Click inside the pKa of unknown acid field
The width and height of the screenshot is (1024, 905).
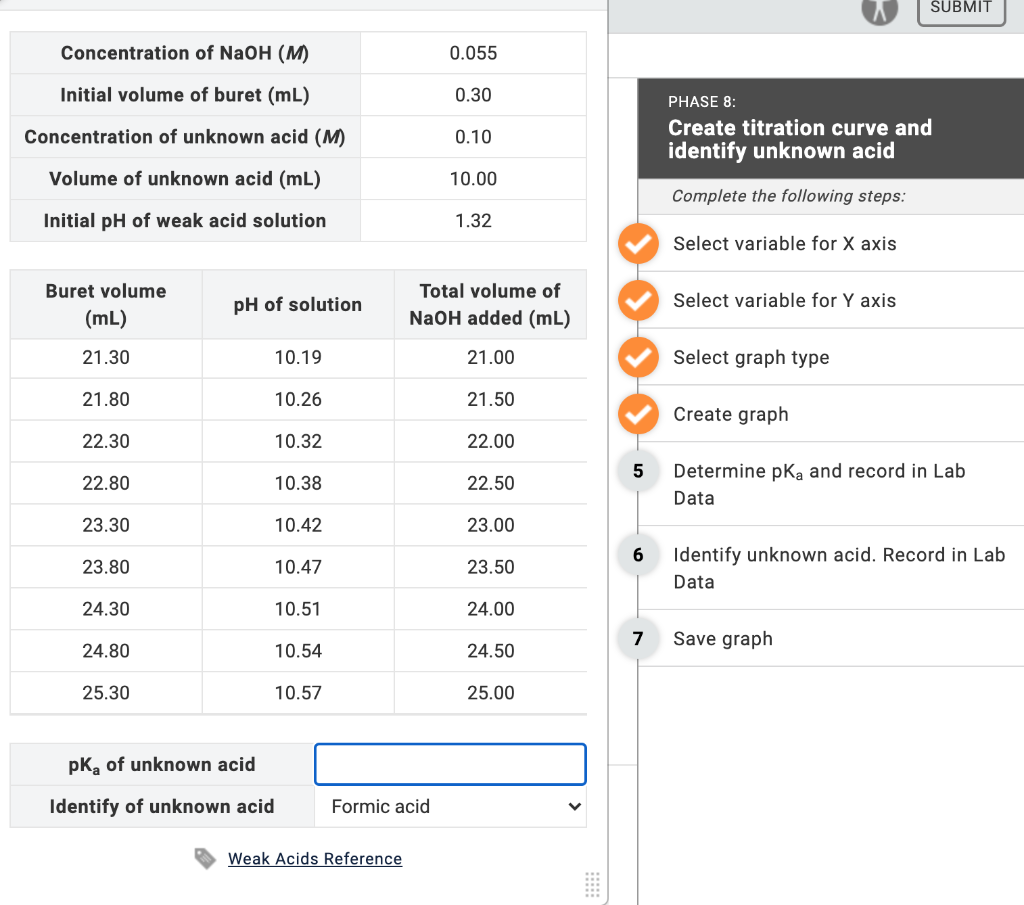click(450, 764)
